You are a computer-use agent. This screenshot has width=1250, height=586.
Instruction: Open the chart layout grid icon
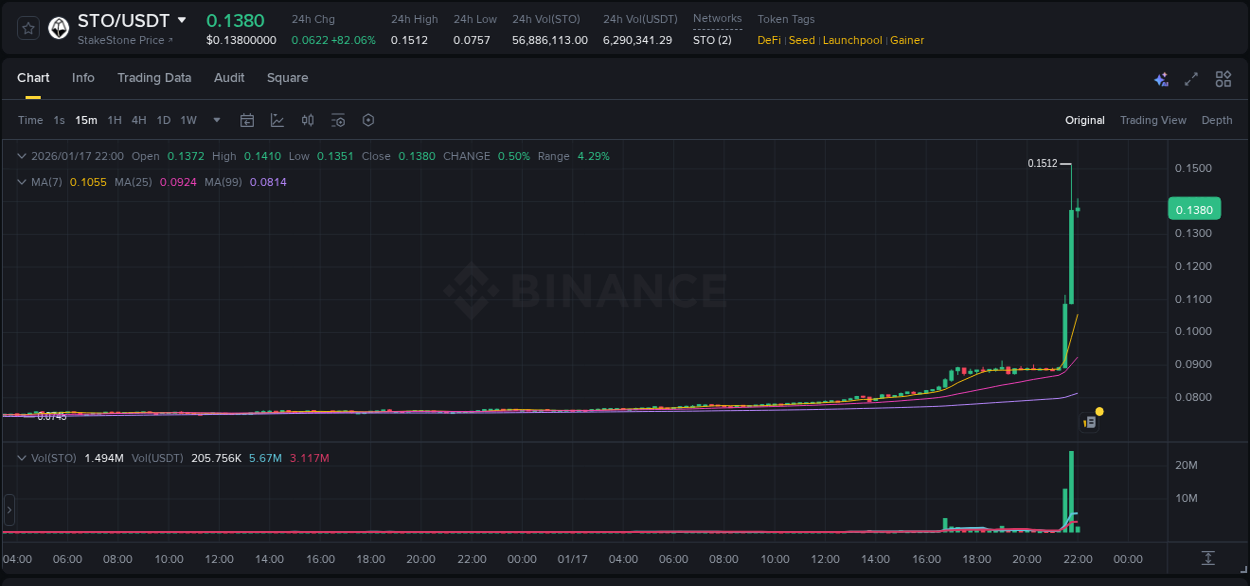[1223, 78]
